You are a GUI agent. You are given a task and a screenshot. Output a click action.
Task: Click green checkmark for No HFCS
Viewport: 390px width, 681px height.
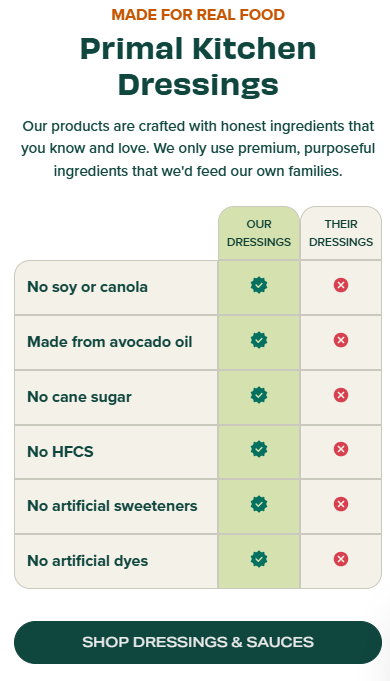tap(259, 449)
